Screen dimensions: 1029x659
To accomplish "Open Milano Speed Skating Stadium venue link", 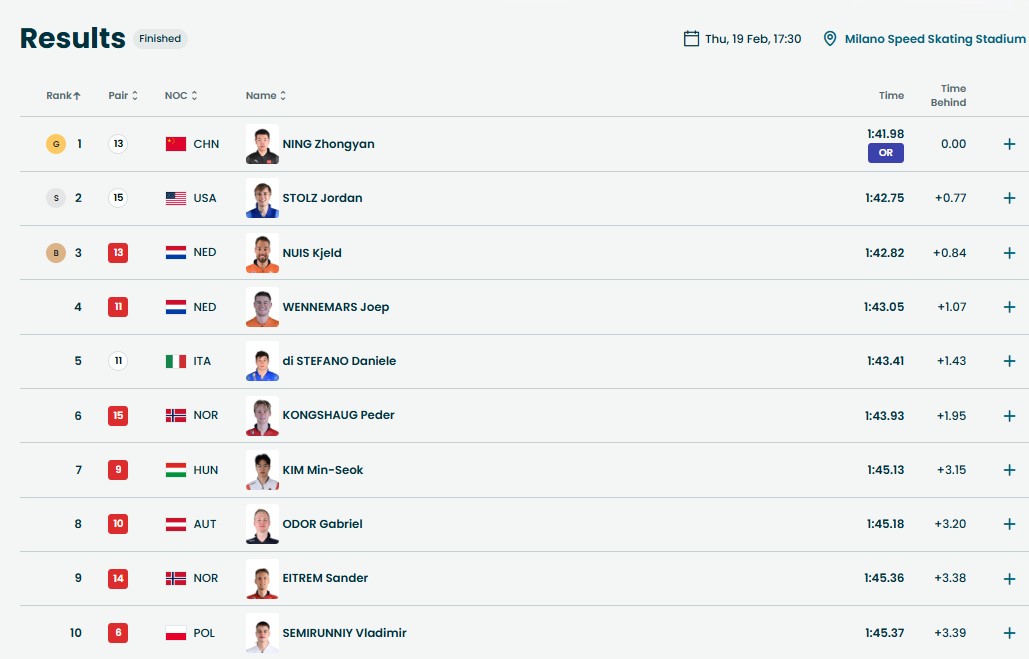I will [935, 39].
